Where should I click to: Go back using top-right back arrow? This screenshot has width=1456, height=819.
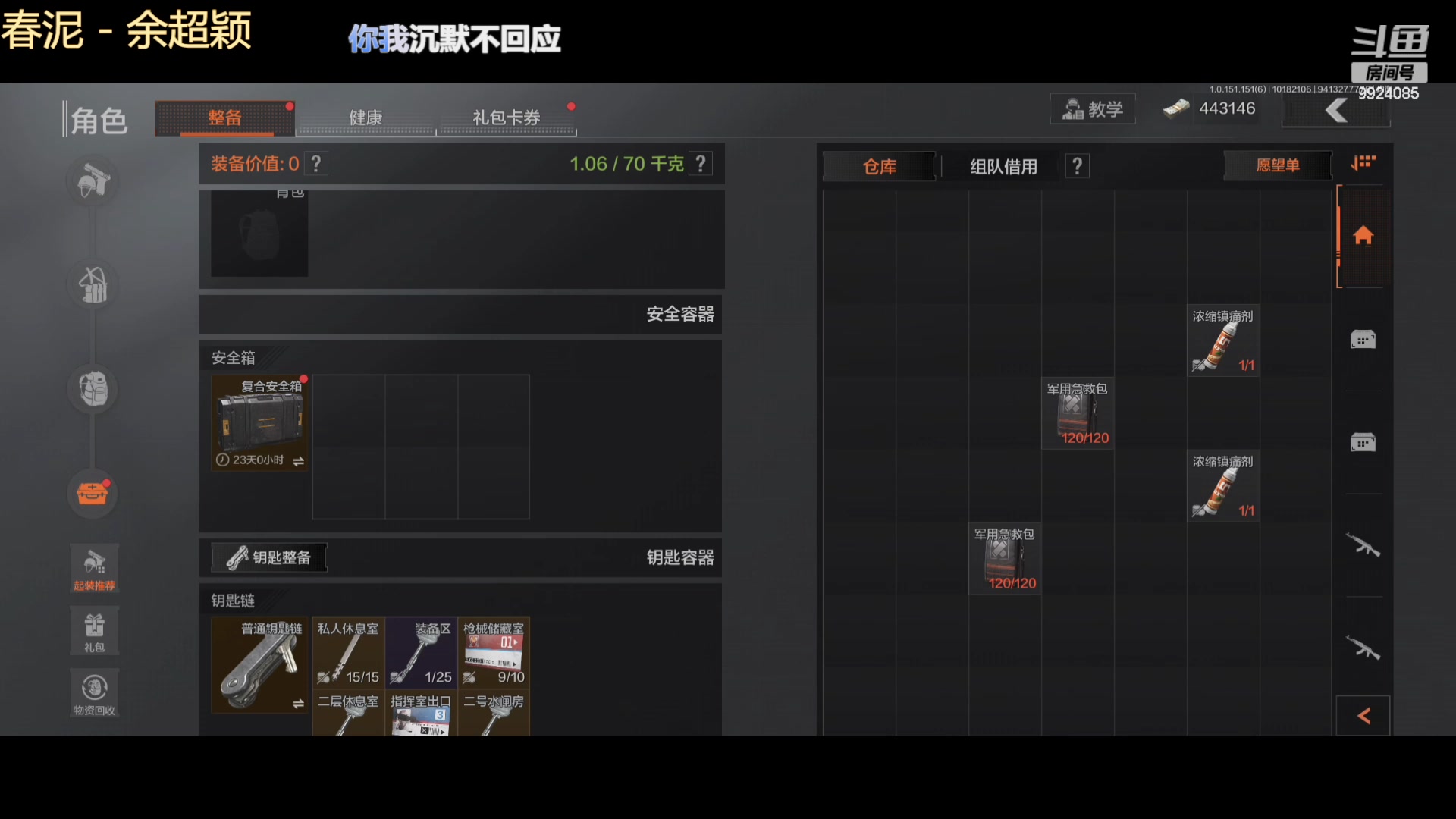coord(1335,111)
